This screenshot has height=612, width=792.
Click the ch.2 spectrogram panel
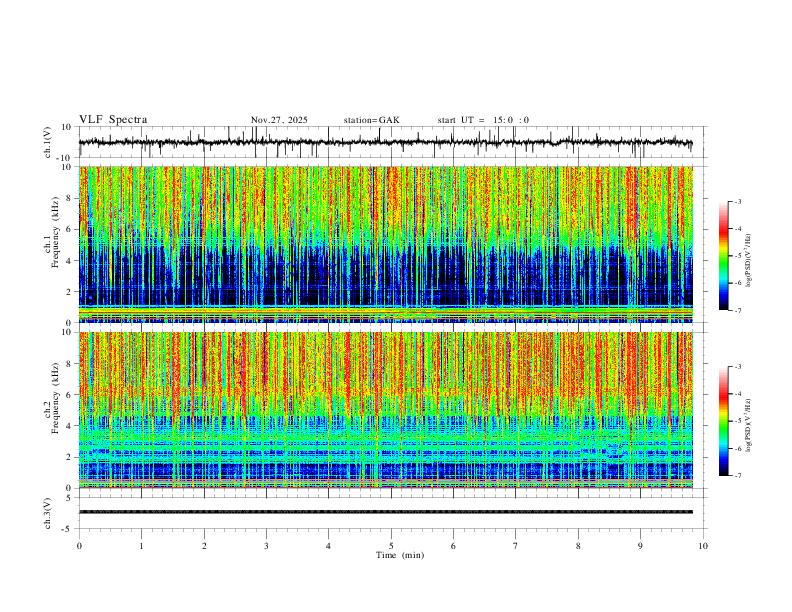[386, 410]
